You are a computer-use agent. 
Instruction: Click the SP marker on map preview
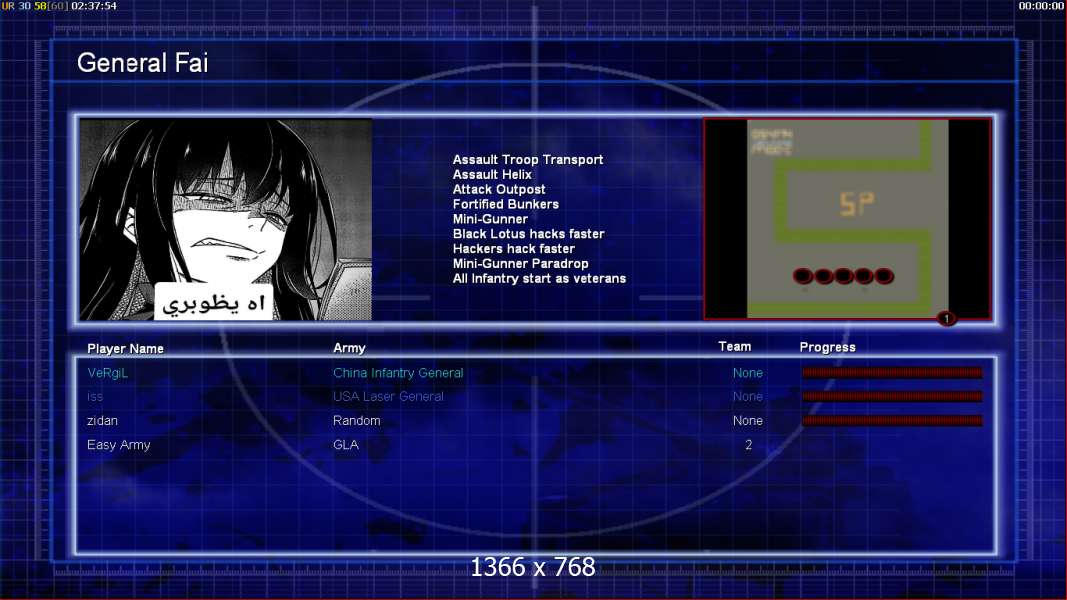857,204
